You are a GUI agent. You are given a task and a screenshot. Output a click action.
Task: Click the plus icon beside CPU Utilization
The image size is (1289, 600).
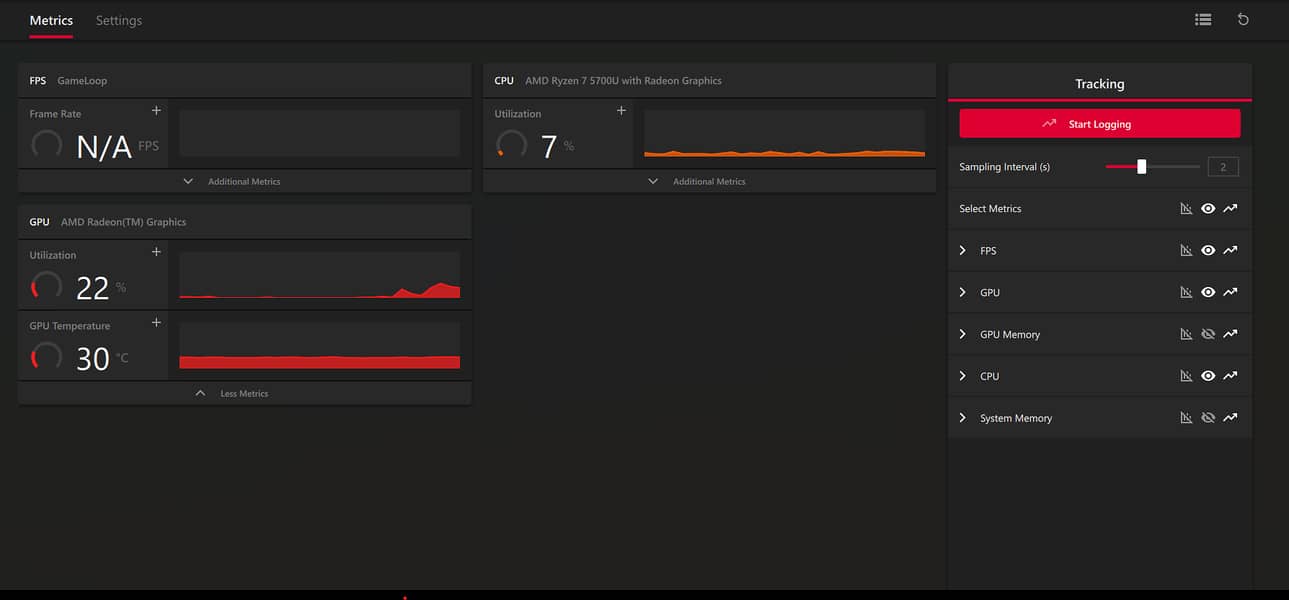coord(621,111)
